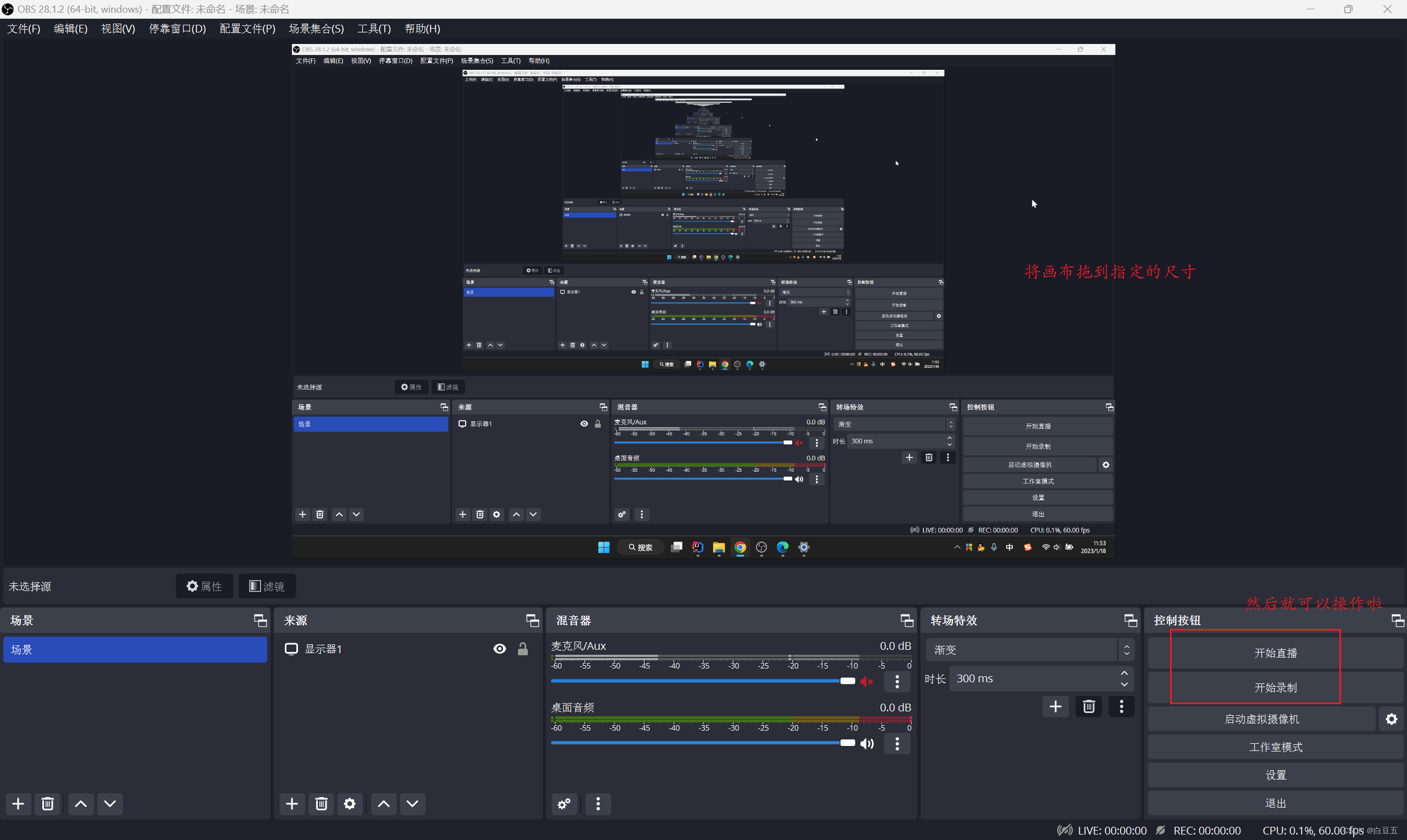Viewport: 1407px width, 840px height.
Task: Decrease 时长 duration with down arrow
Action: (1124, 684)
